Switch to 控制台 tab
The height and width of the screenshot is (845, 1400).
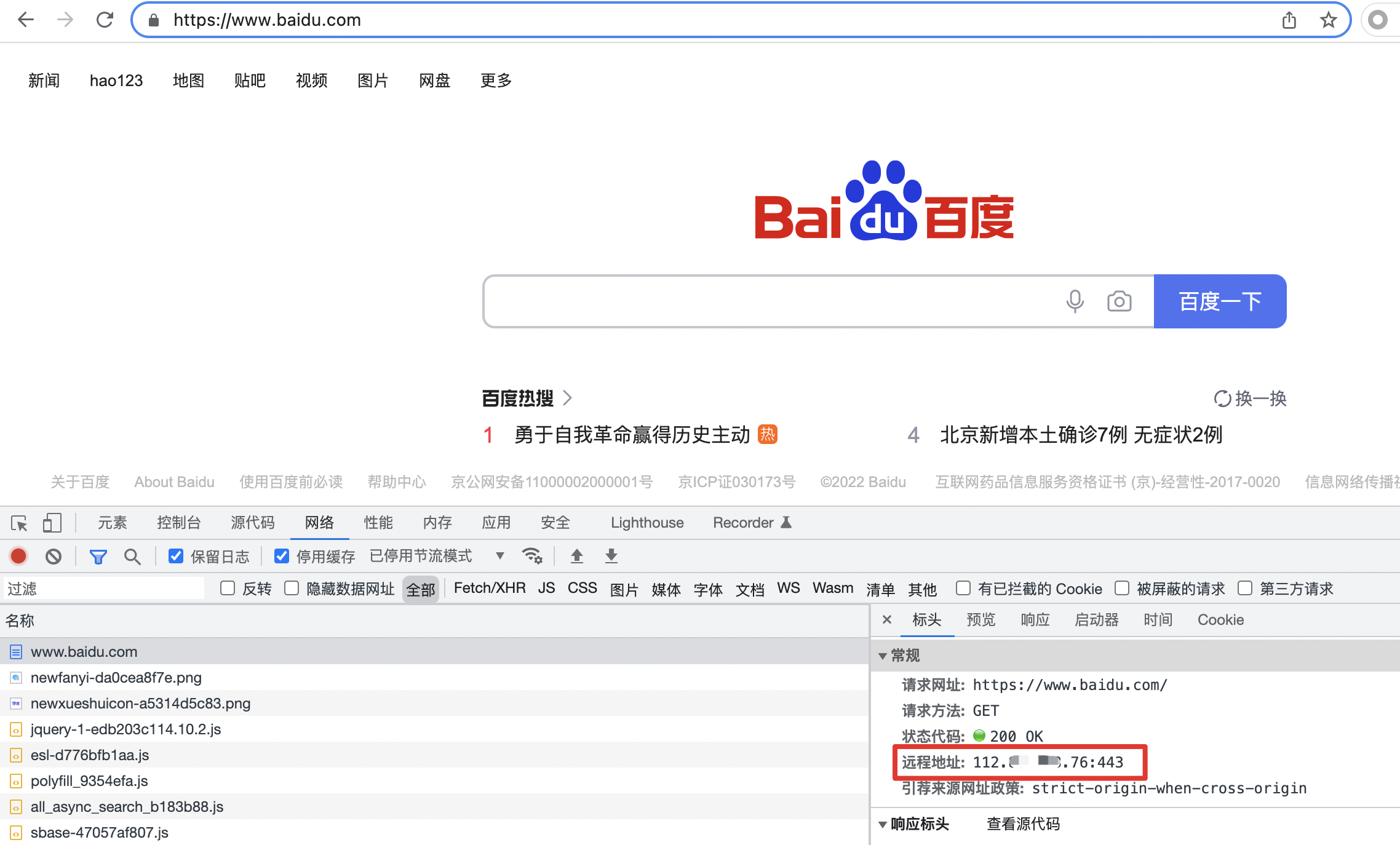coord(179,522)
